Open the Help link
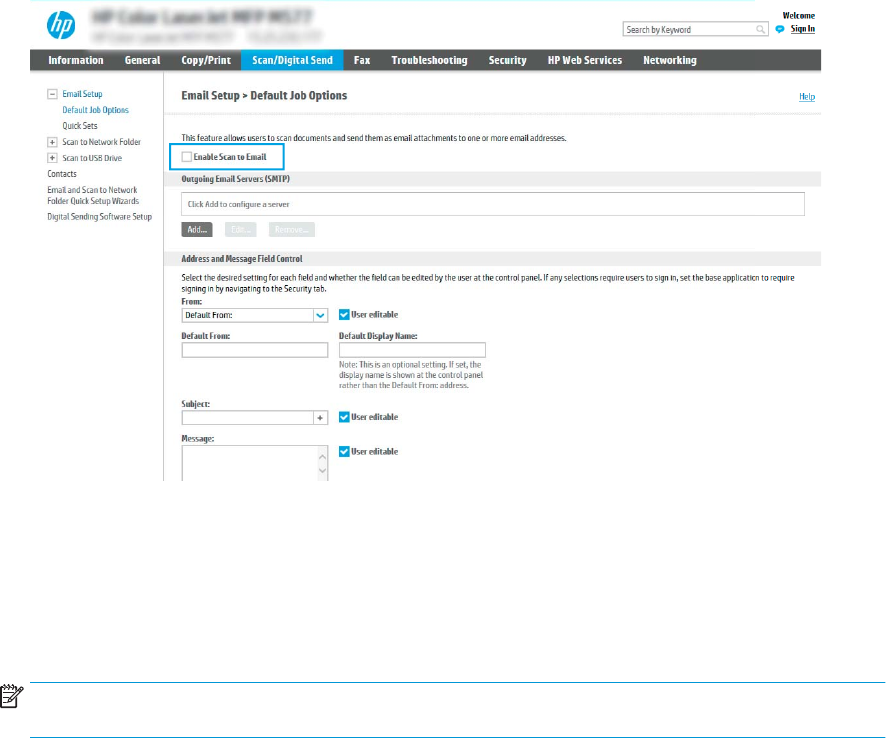The width and height of the screenshot is (886, 738). [x=806, y=97]
